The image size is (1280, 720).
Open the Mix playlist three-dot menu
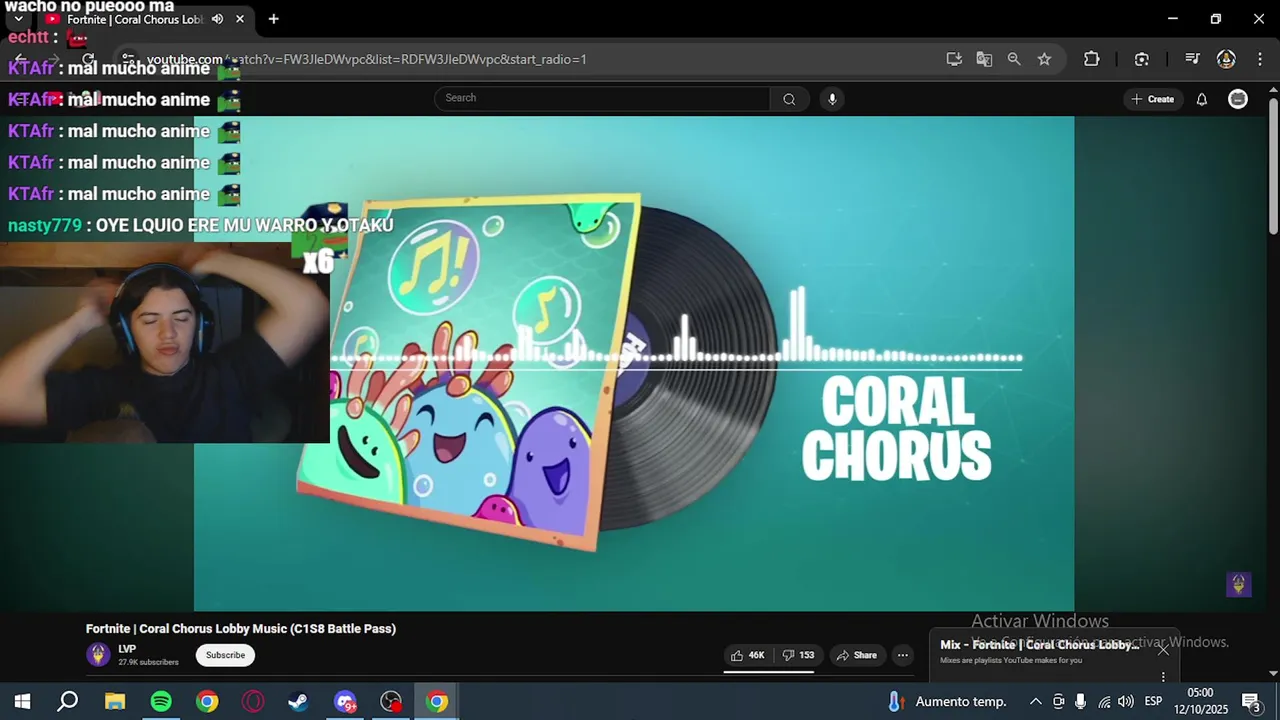point(1163,677)
